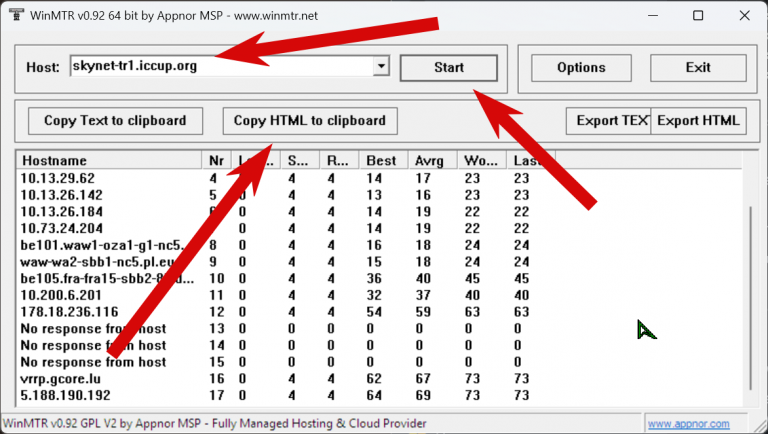
Task: Sort by the Hostname column header
Action: point(109,161)
